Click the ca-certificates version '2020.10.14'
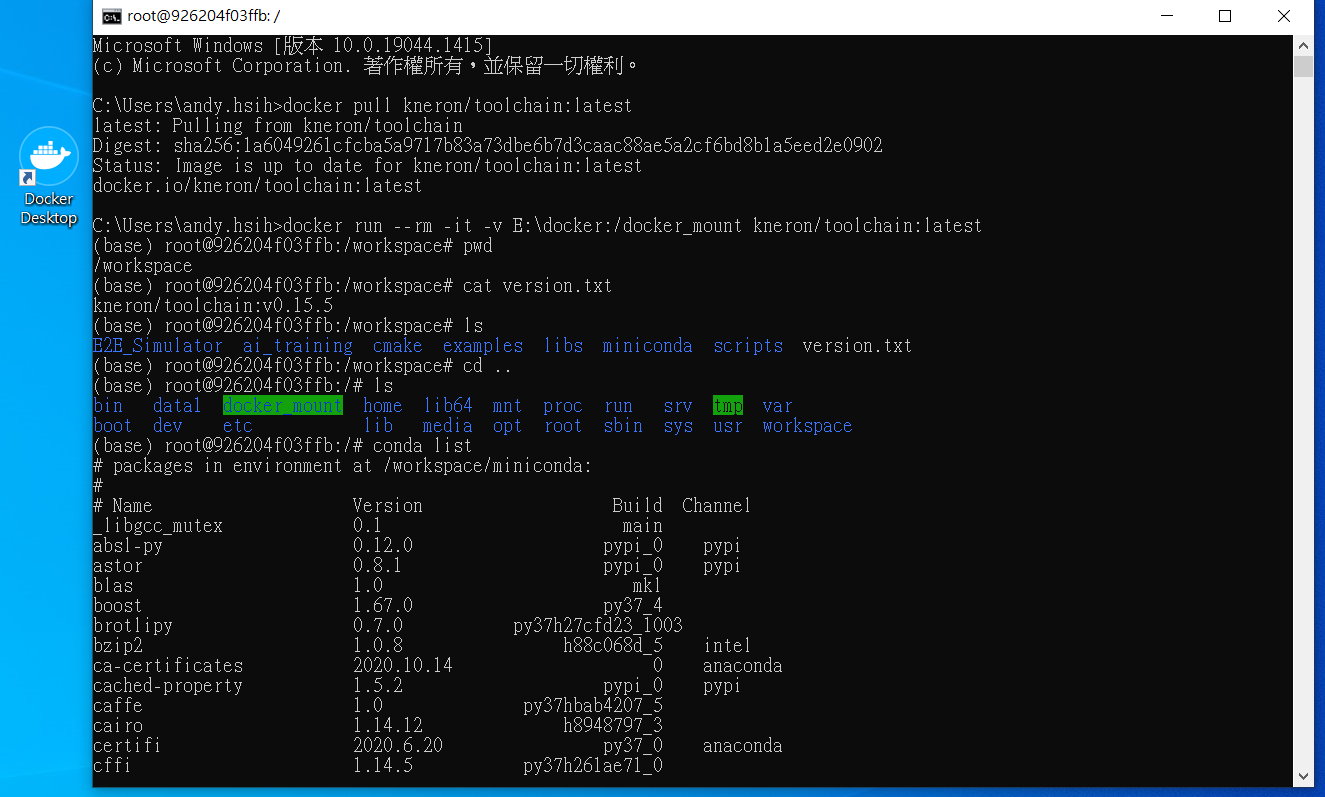This screenshot has width=1325, height=797. click(x=403, y=665)
